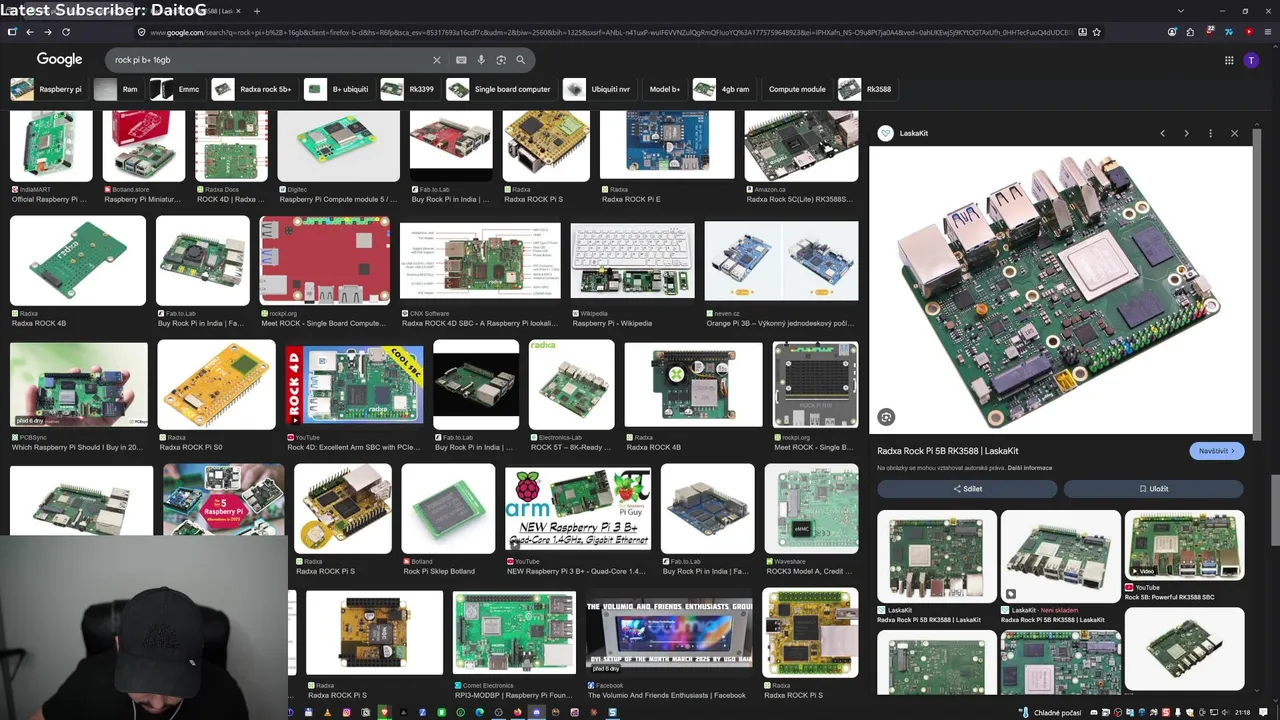This screenshot has height=720, width=1280.
Task: Open Microsoft Edge from the taskbar
Action: point(480,712)
